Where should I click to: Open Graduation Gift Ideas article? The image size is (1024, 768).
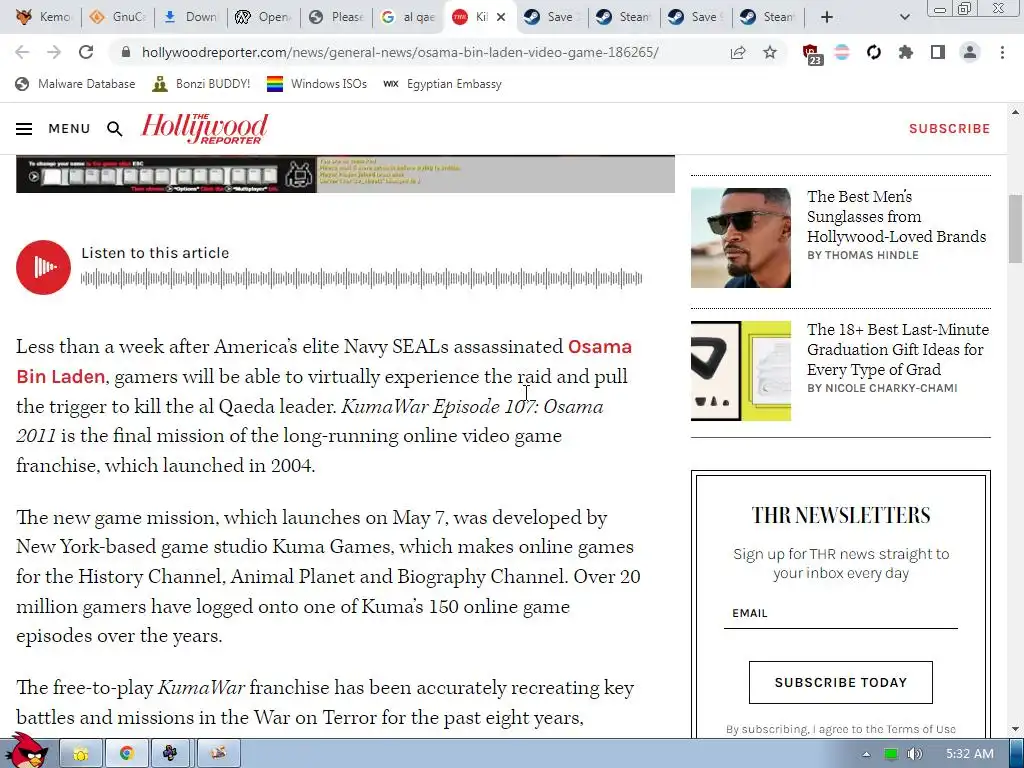pyautogui.click(x=898, y=349)
